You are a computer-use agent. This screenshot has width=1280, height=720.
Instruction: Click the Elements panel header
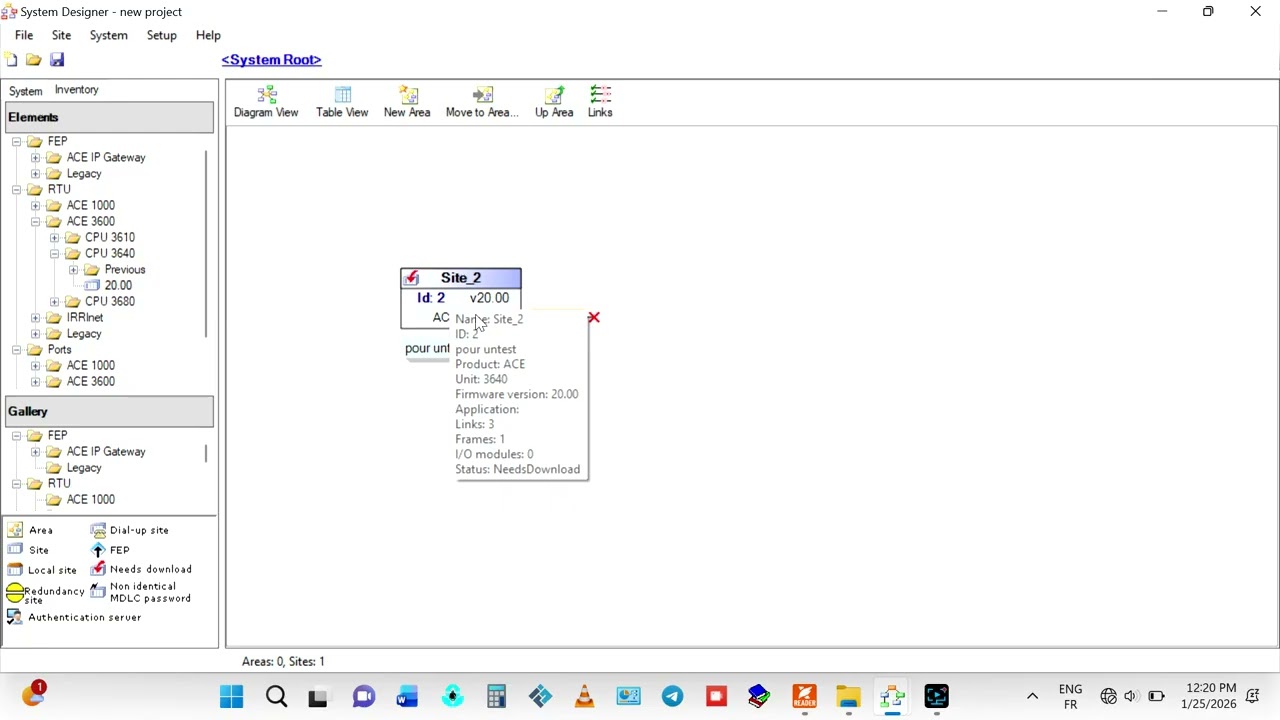click(109, 117)
